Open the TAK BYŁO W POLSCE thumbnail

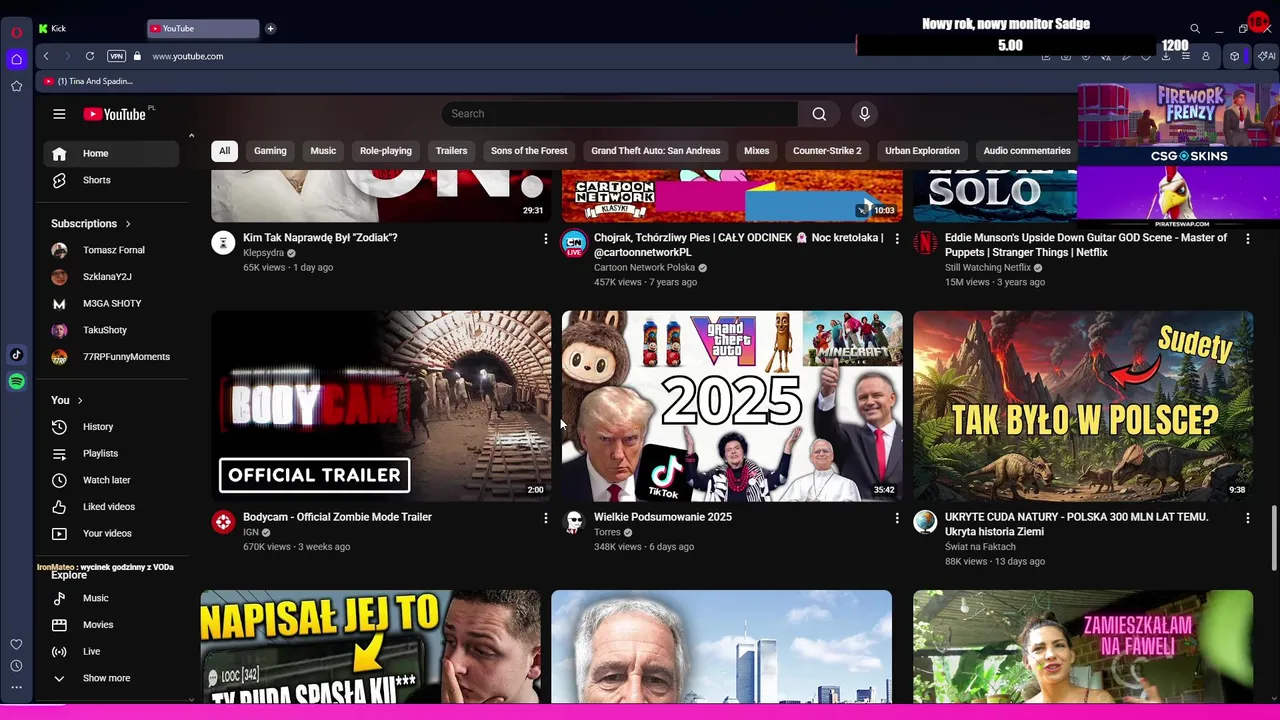[1083, 406]
